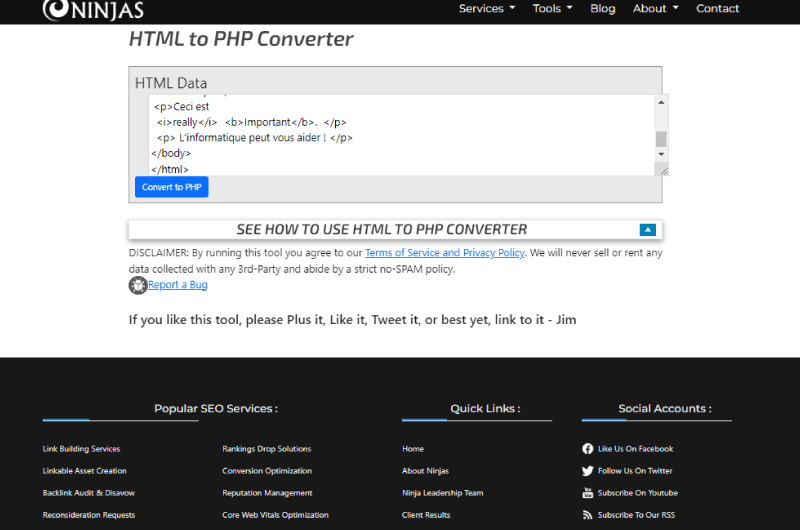The image size is (800, 530).
Task: Click the textarea scrollbar down arrow
Action: pyautogui.click(x=661, y=154)
